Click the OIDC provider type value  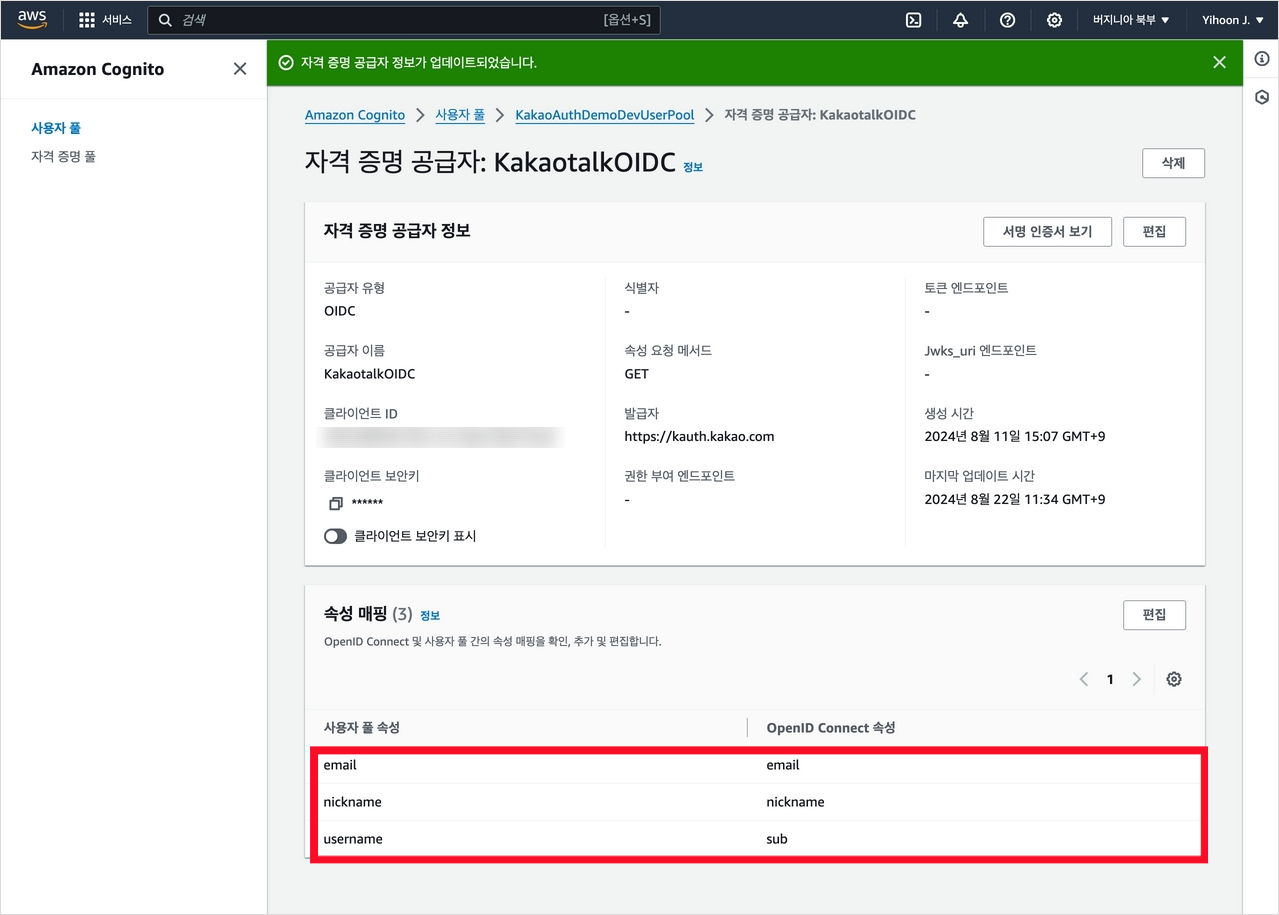click(340, 311)
